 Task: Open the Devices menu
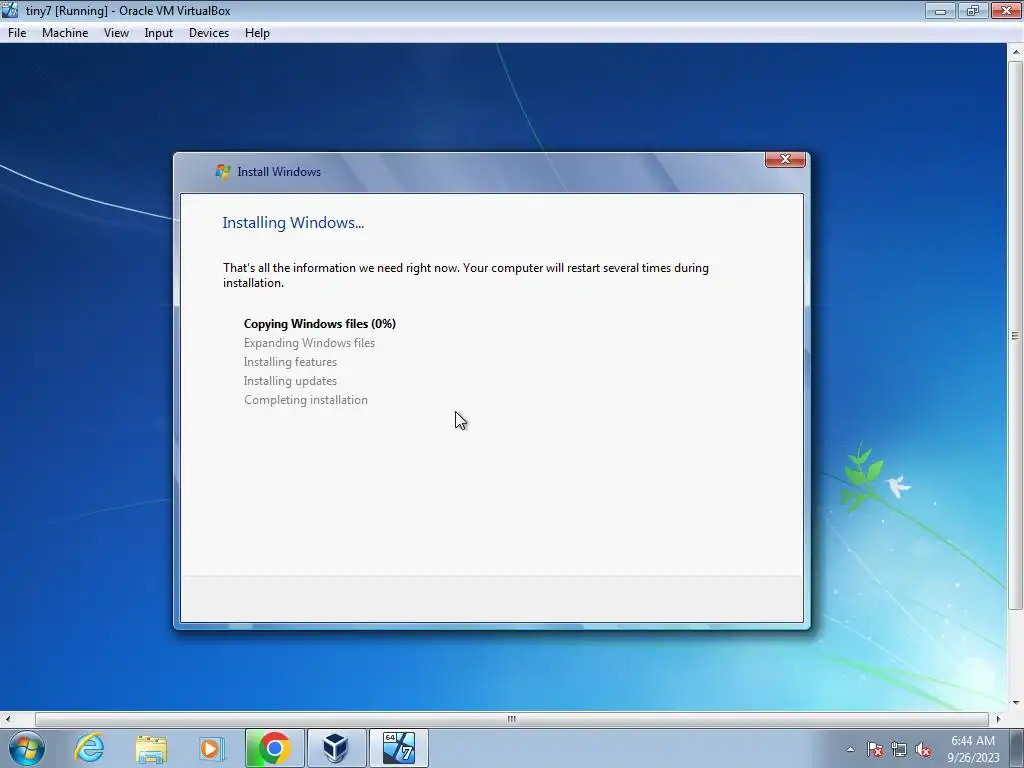tap(208, 33)
